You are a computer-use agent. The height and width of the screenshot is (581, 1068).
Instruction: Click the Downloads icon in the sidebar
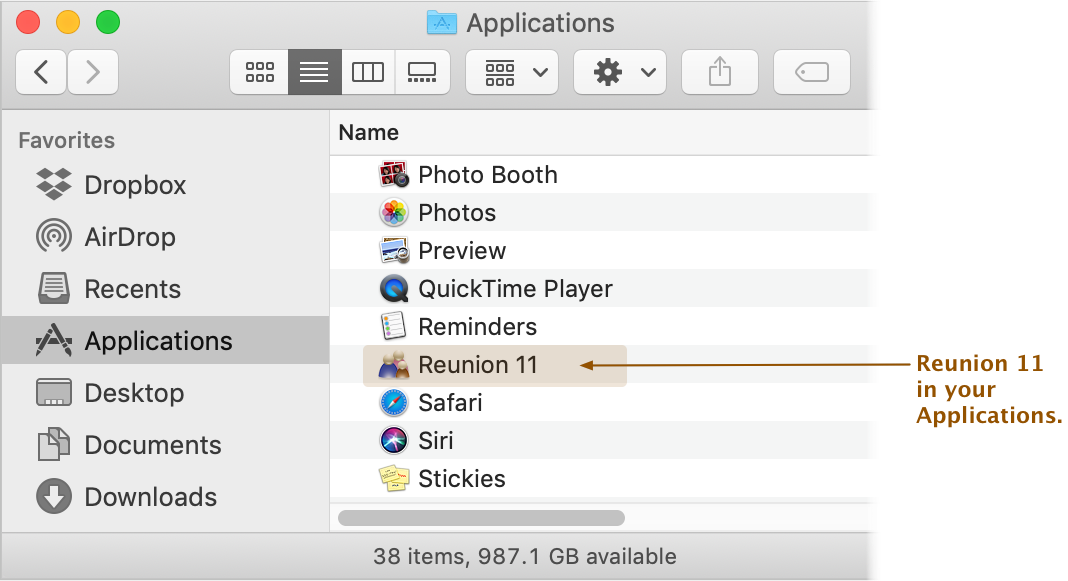[x=54, y=496]
